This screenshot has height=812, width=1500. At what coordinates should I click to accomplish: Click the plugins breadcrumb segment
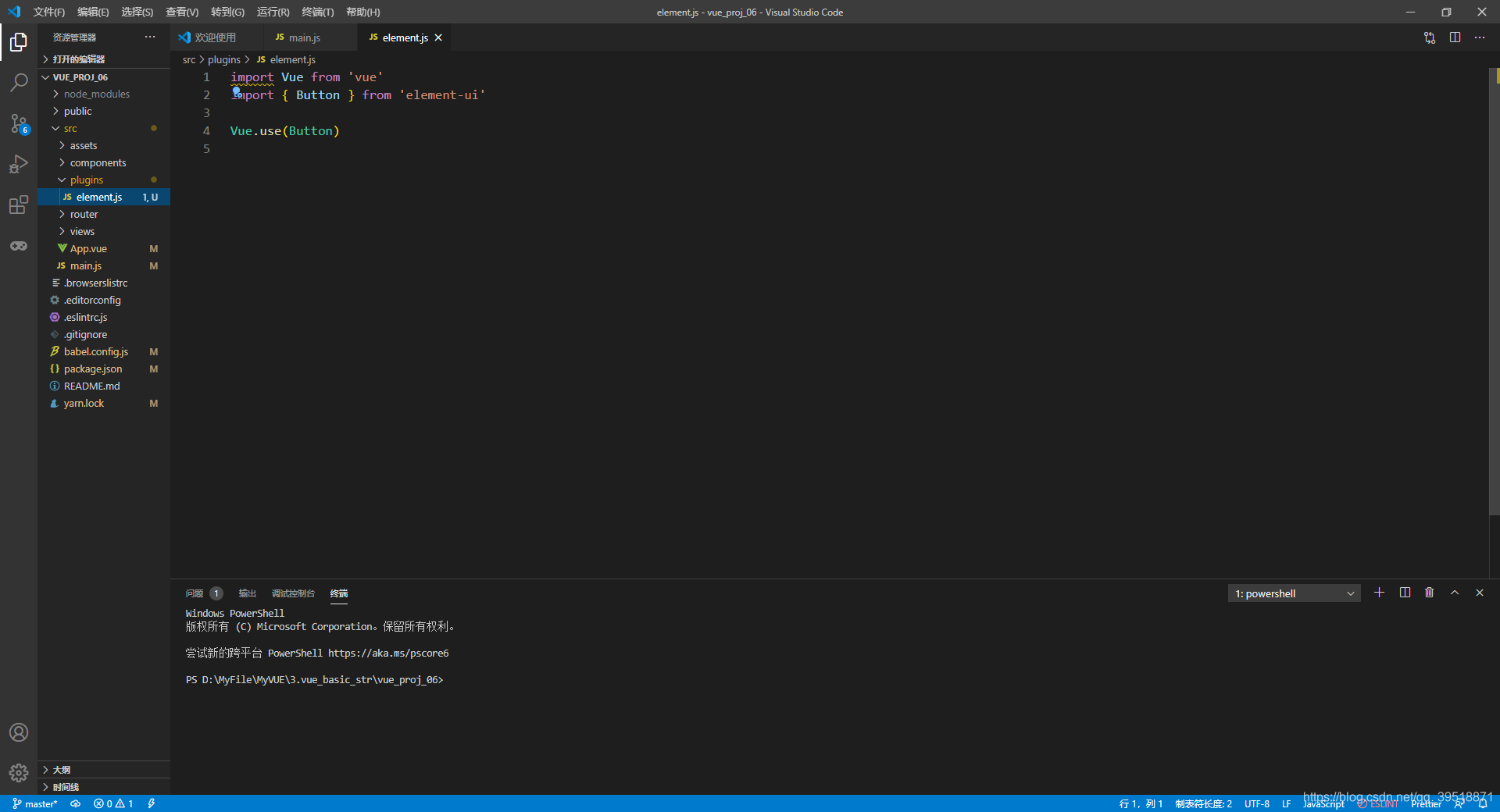point(224,59)
